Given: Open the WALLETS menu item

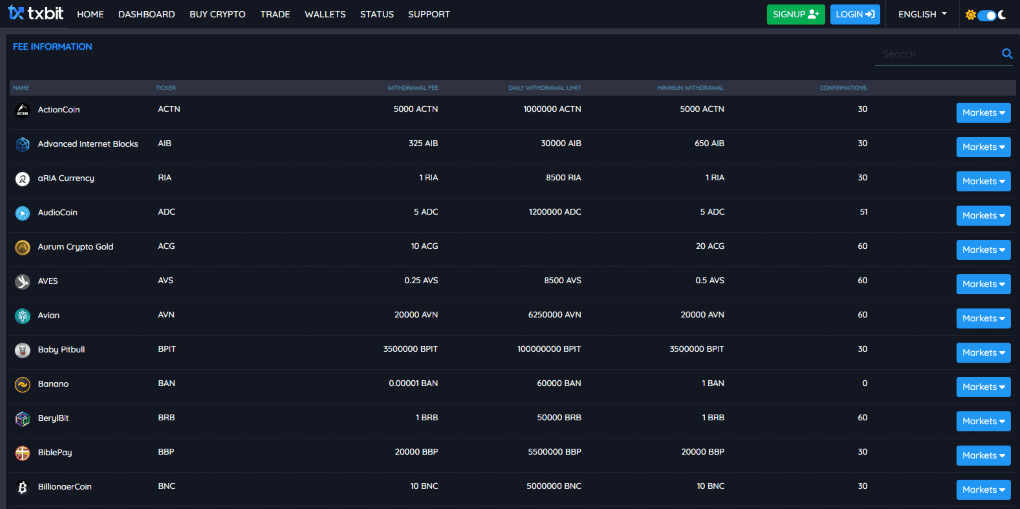Looking at the screenshot, I should 325,14.
